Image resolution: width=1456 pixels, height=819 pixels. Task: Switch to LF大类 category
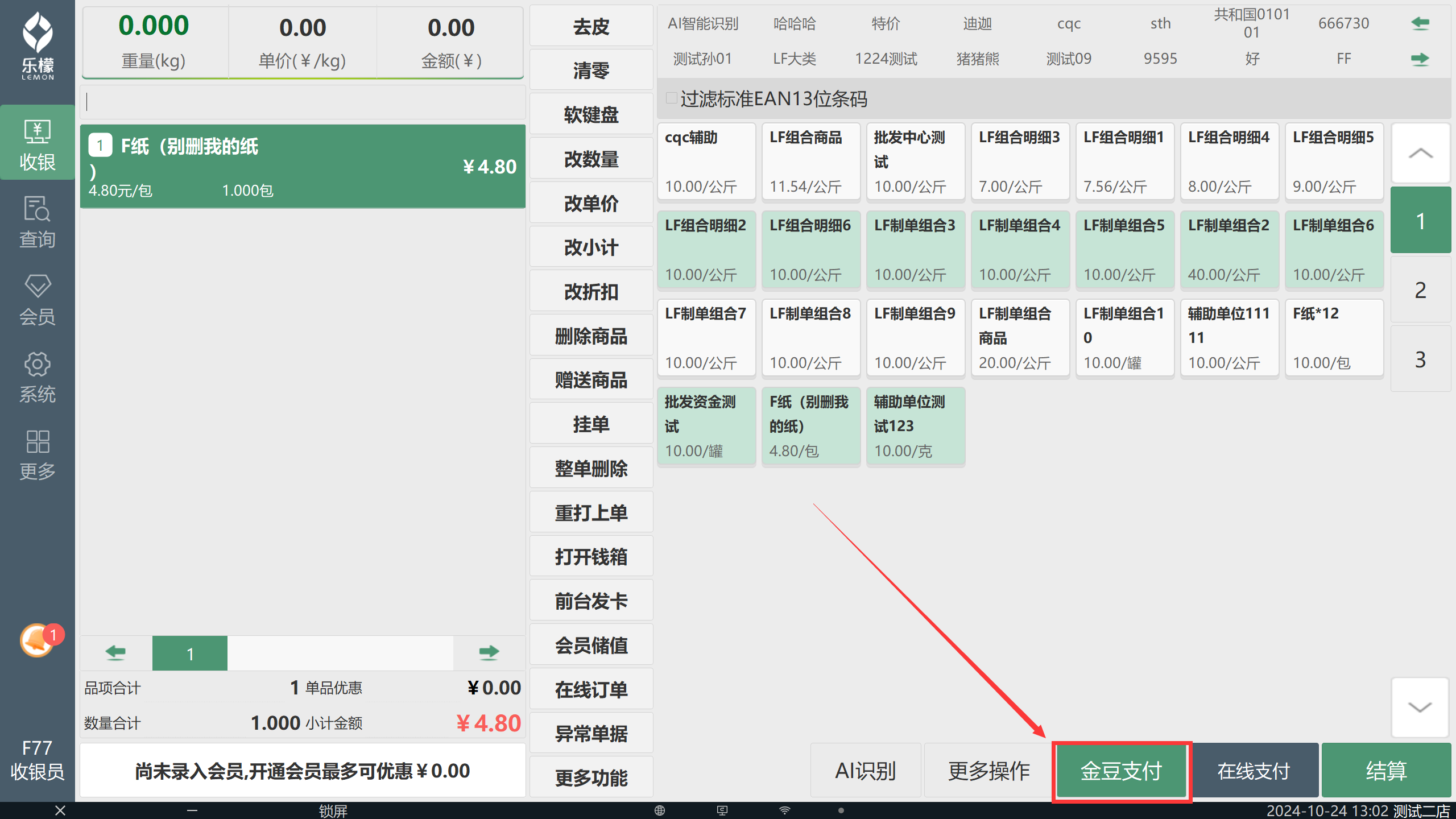click(x=795, y=59)
